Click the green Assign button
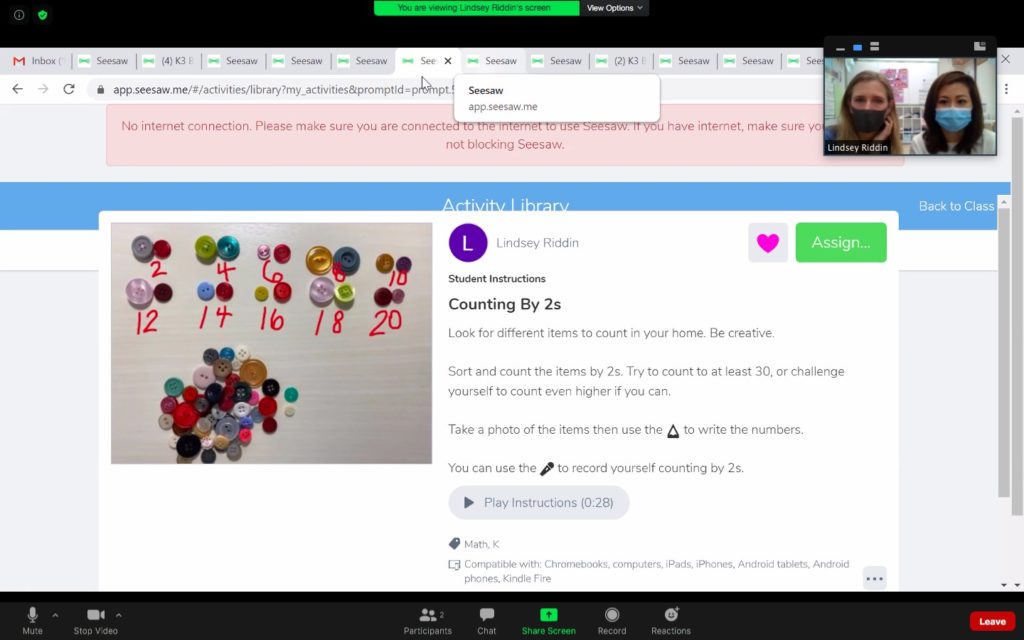This screenshot has height=640, width=1024. coord(840,243)
